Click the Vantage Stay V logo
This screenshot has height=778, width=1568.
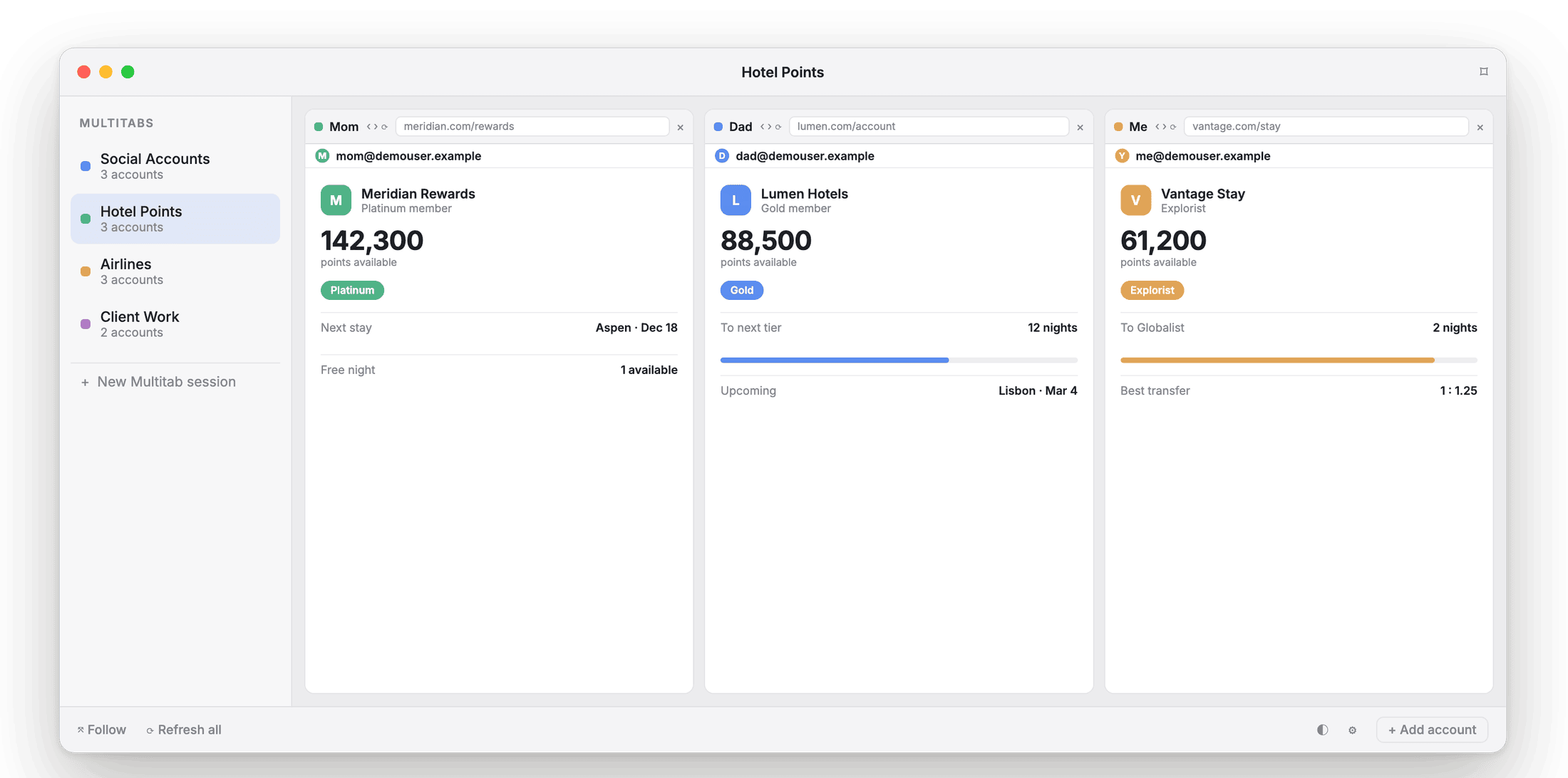tap(1135, 200)
